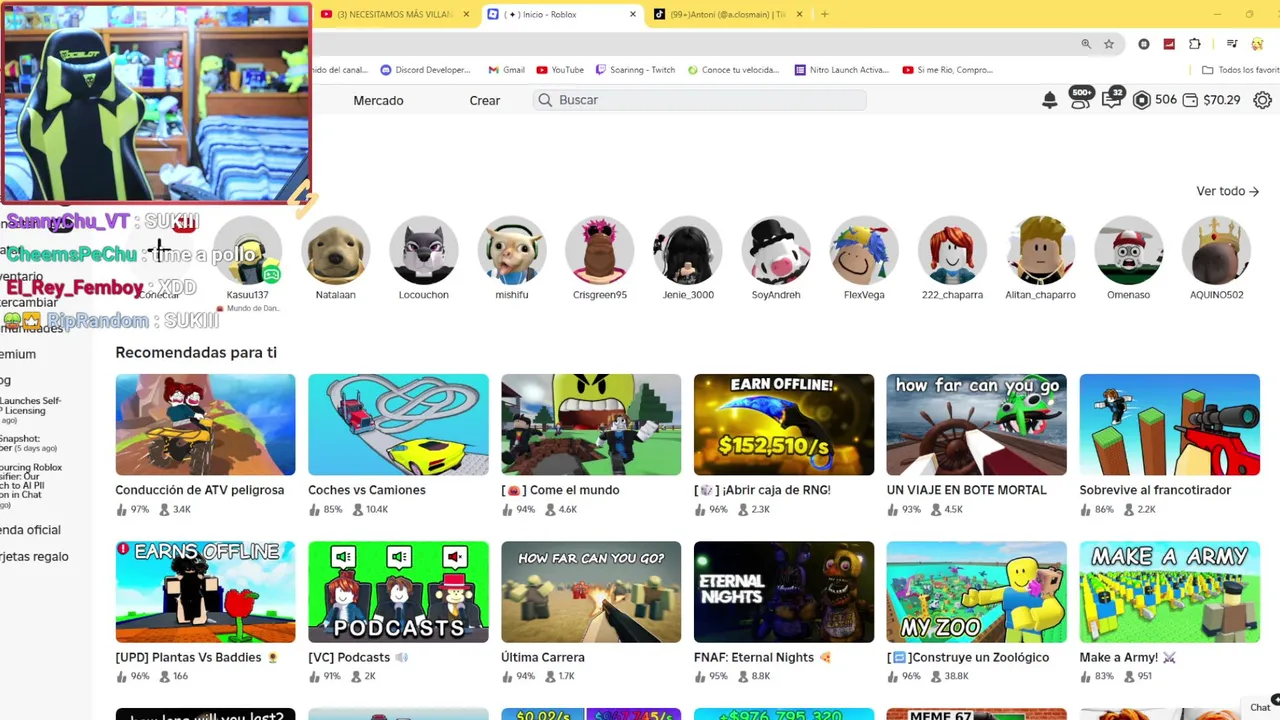Open the browser profile avatar icon

coord(1257,44)
